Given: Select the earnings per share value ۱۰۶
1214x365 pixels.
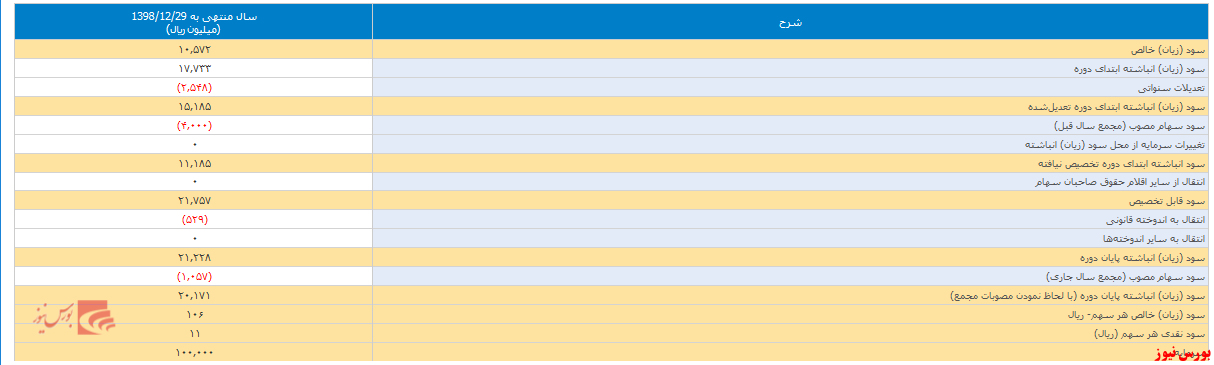Looking at the screenshot, I should [194, 315].
